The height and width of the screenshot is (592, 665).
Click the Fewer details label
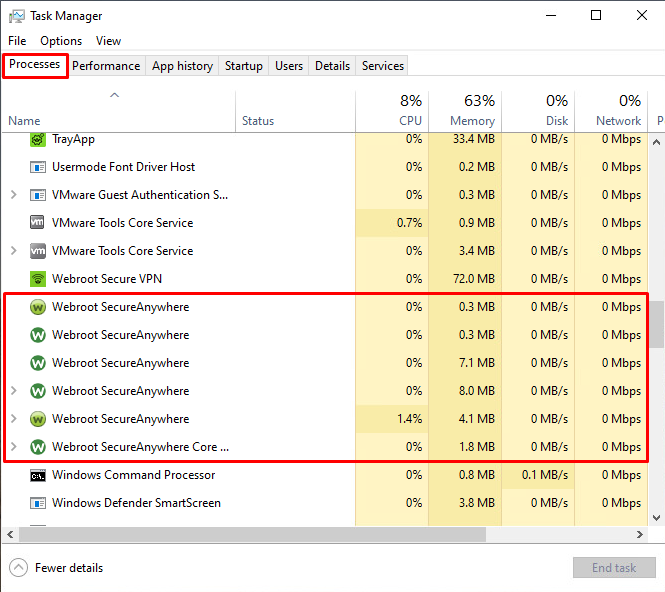(69, 568)
